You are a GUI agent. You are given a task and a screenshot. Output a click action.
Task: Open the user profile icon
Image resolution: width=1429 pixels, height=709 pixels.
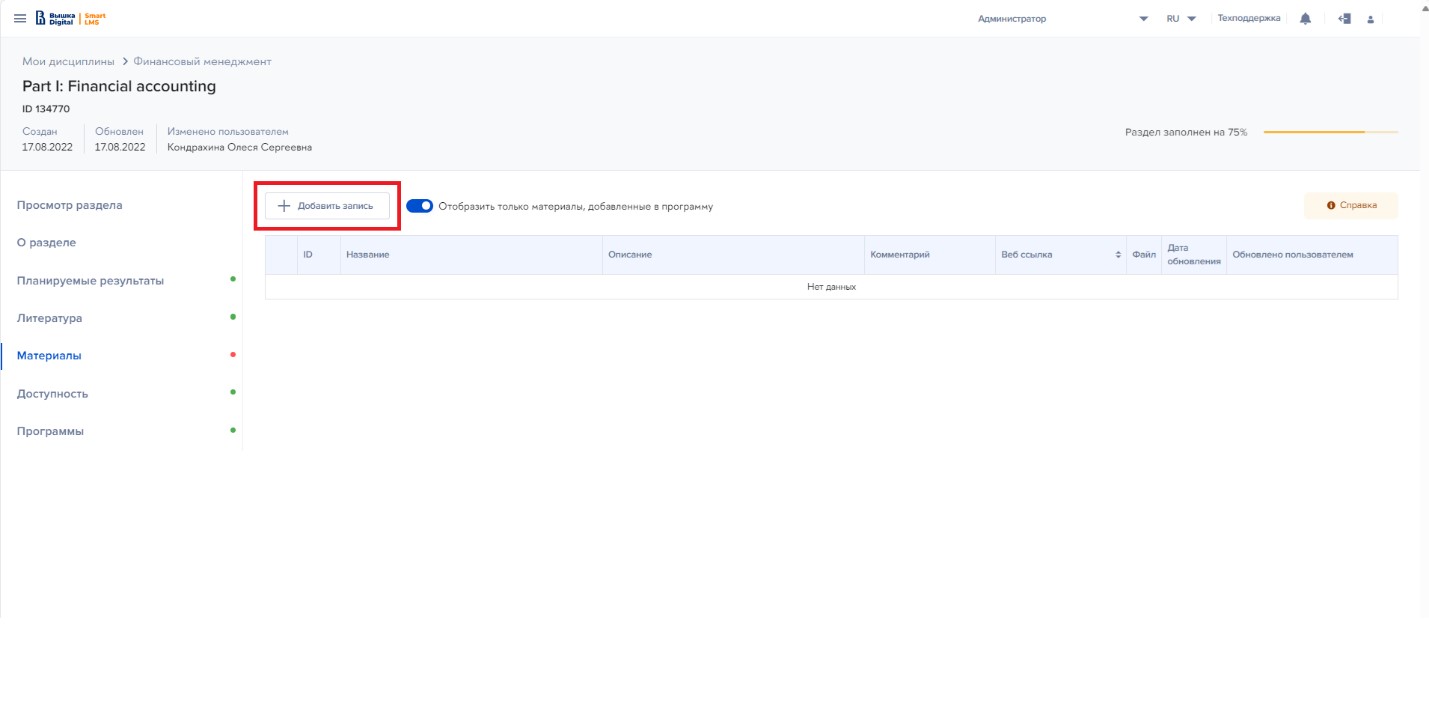(1370, 19)
